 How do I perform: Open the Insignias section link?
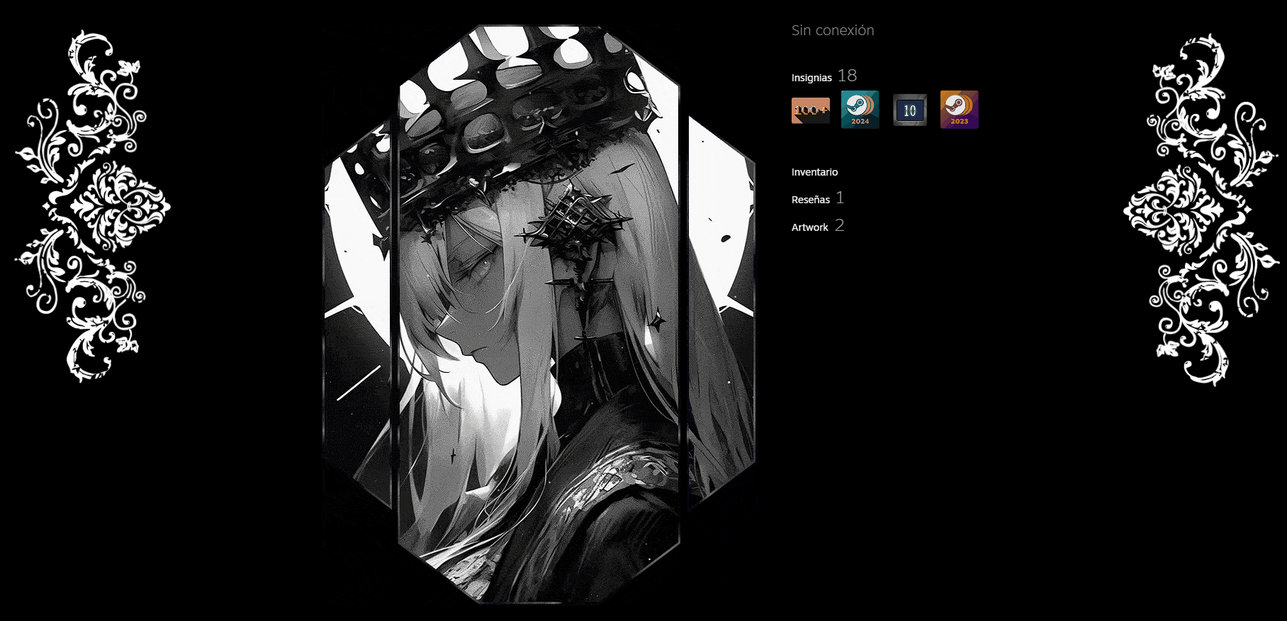click(811, 77)
